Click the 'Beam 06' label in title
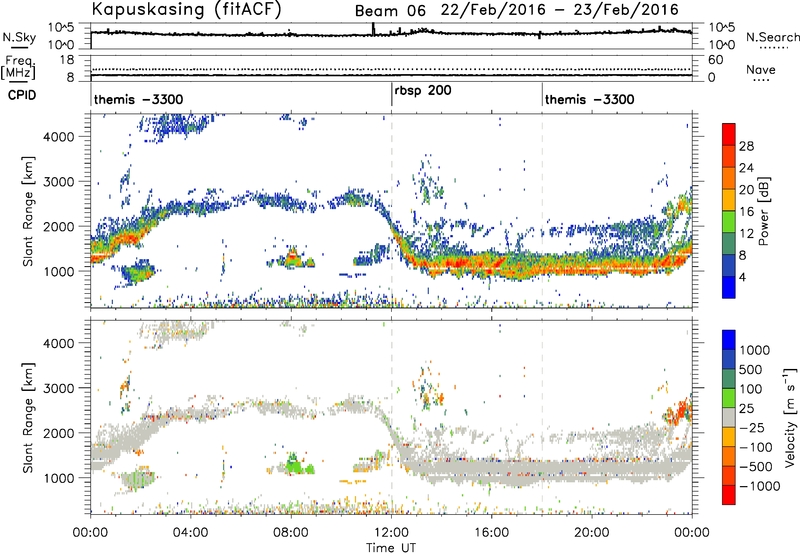Screen dimensions: 800x554 pos(390,11)
